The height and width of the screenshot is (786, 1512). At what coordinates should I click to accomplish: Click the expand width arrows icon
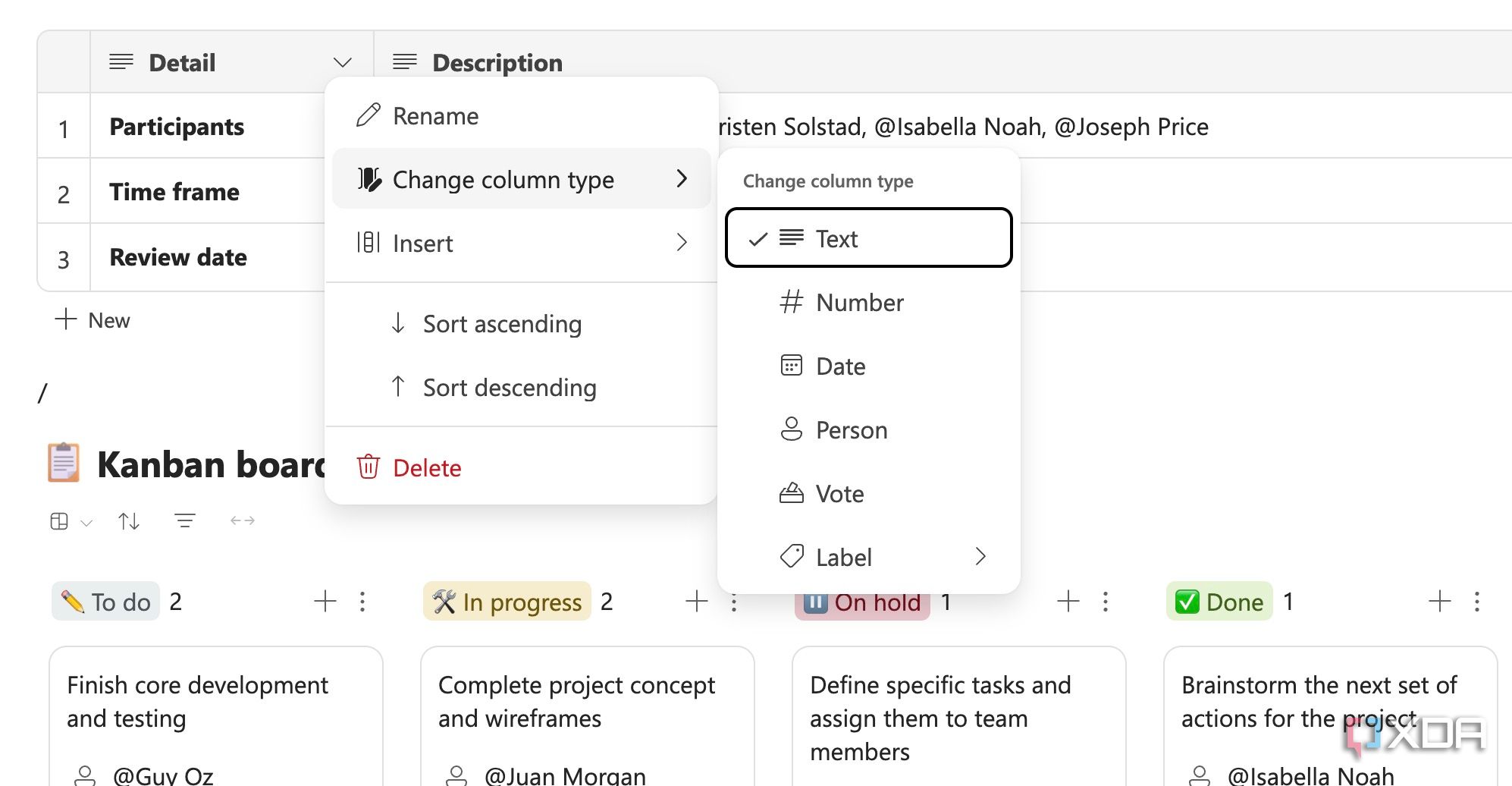(242, 520)
